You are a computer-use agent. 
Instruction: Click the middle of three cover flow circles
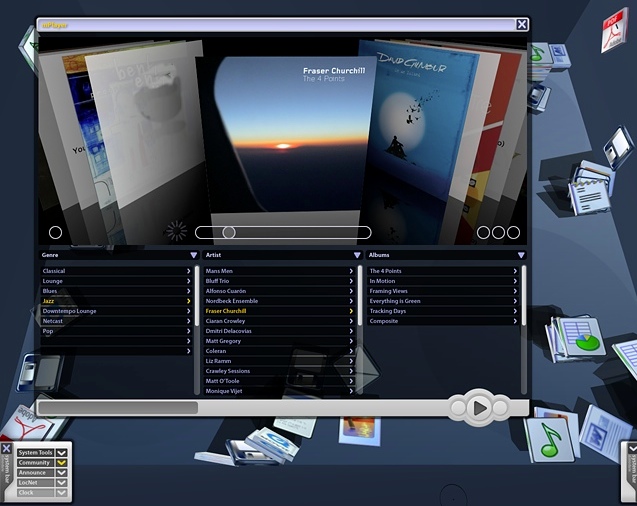click(x=498, y=232)
